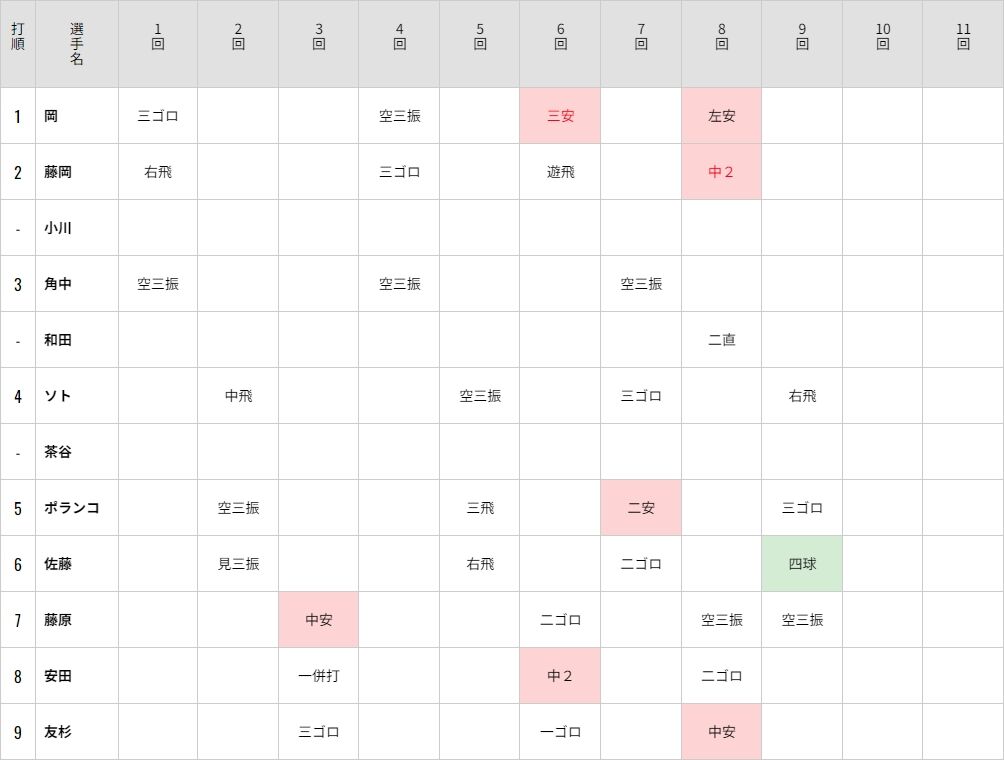The width and height of the screenshot is (1004, 760).
Task: Select 藤岡's red 中２ result cell
Action: point(722,172)
